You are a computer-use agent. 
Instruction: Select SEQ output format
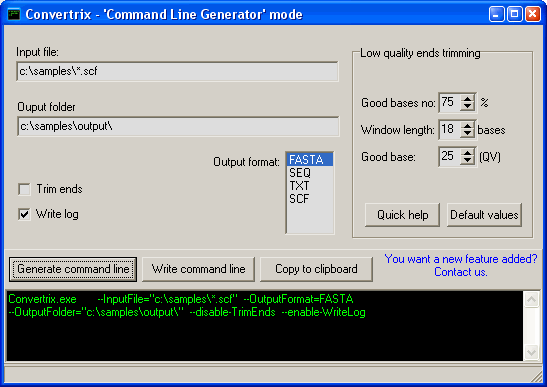click(x=310, y=173)
